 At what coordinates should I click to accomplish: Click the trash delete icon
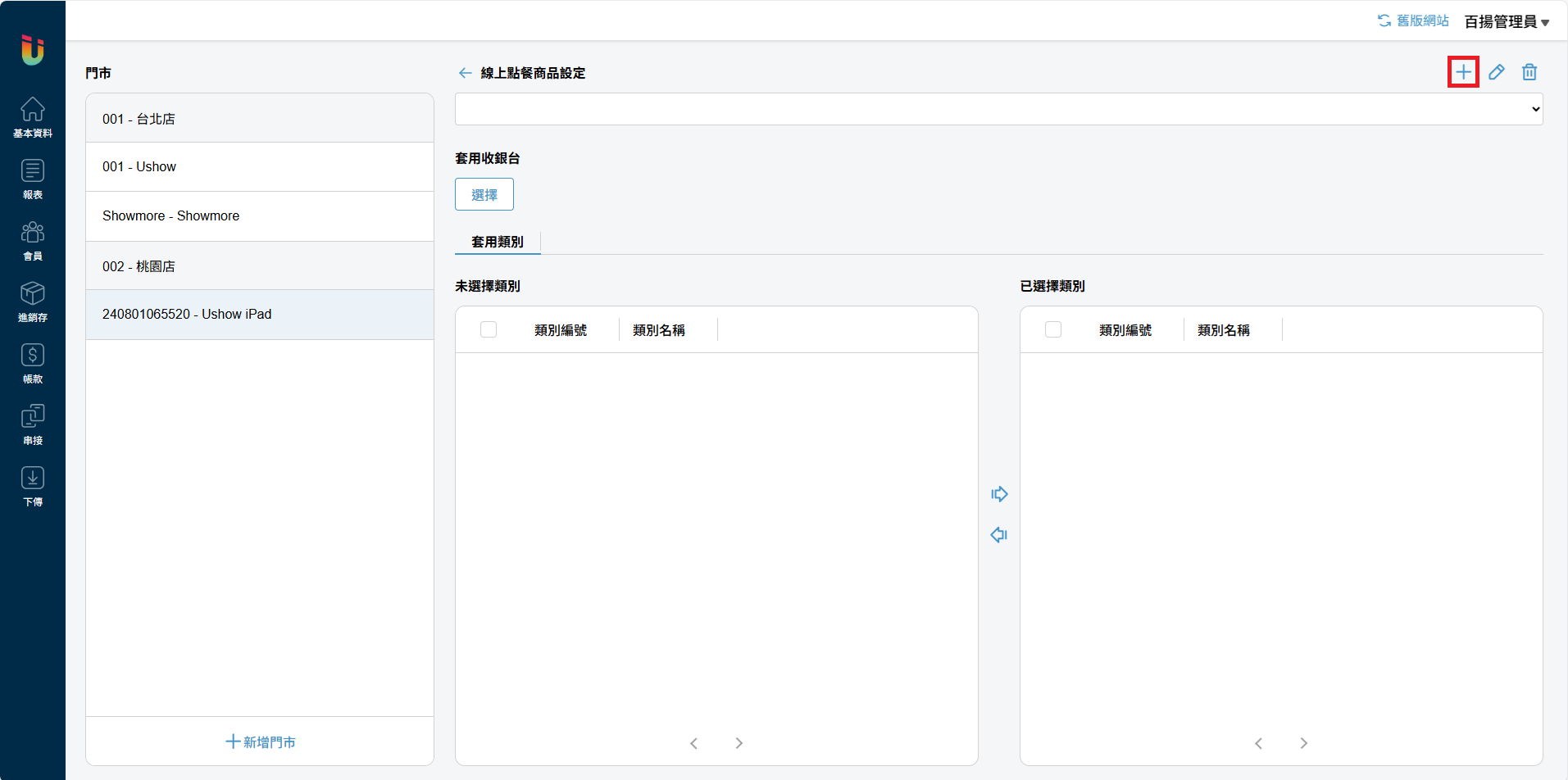tap(1529, 72)
